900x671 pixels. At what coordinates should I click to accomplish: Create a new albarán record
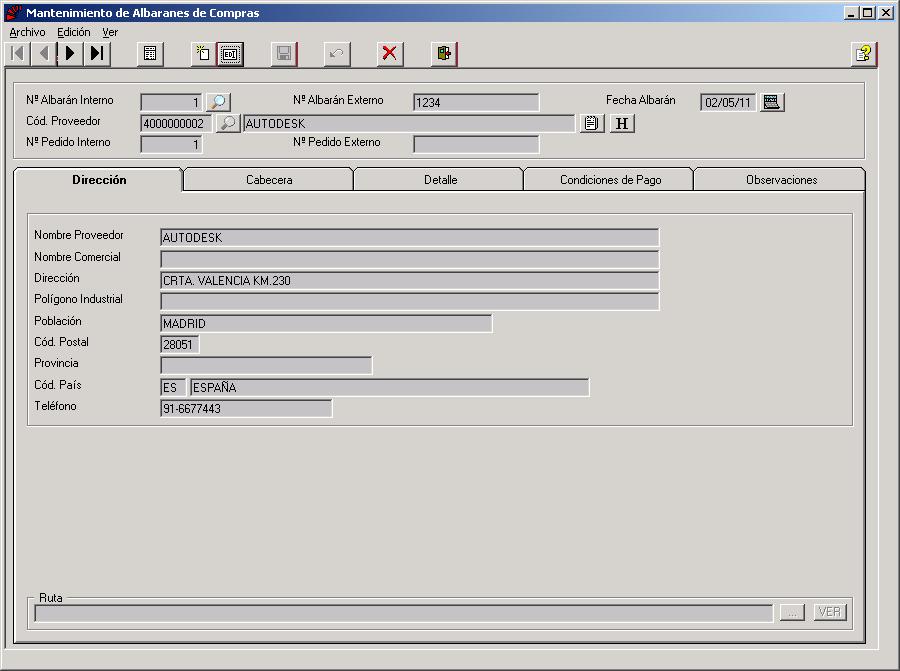click(203, 54)
